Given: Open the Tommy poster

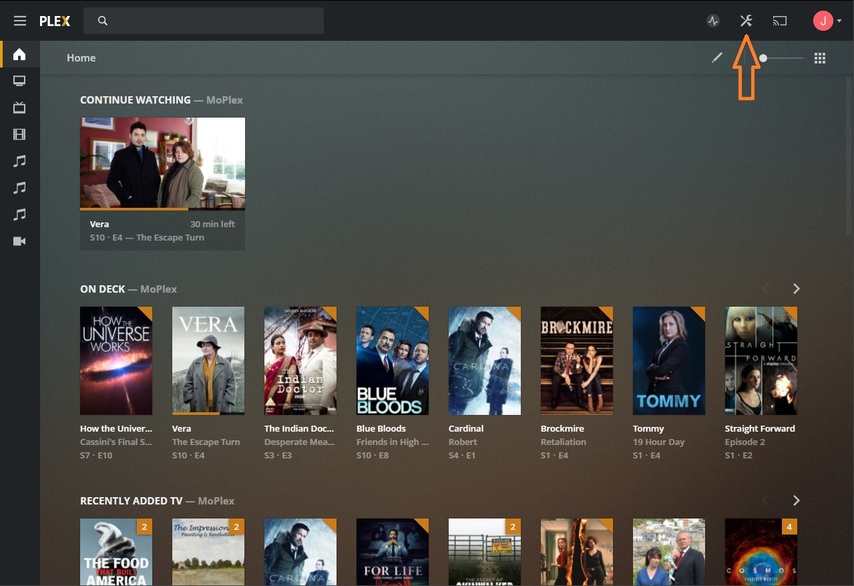Looking at the screenshot, I should pyautogui.click(x=669, y=361).
